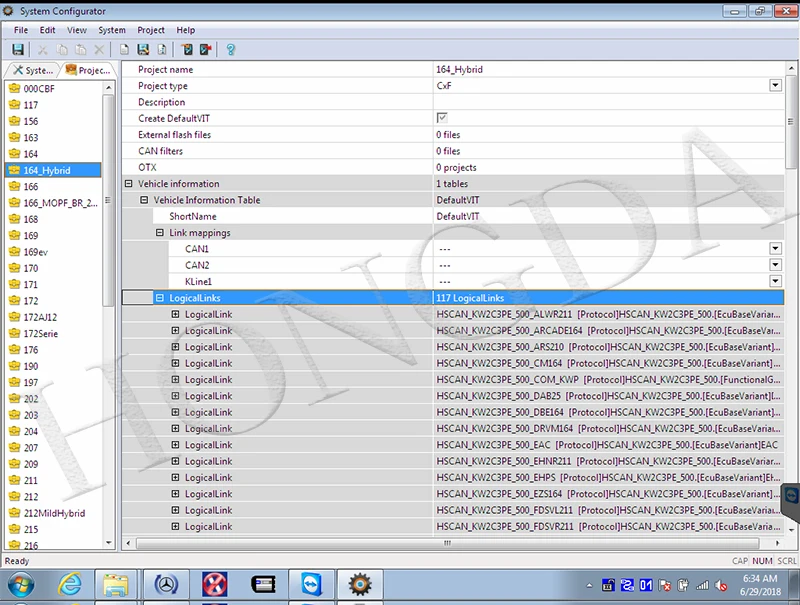The image size is (800, 605).
Task: Expand the CM164 LogicalLink row
Action: point(176,363)
